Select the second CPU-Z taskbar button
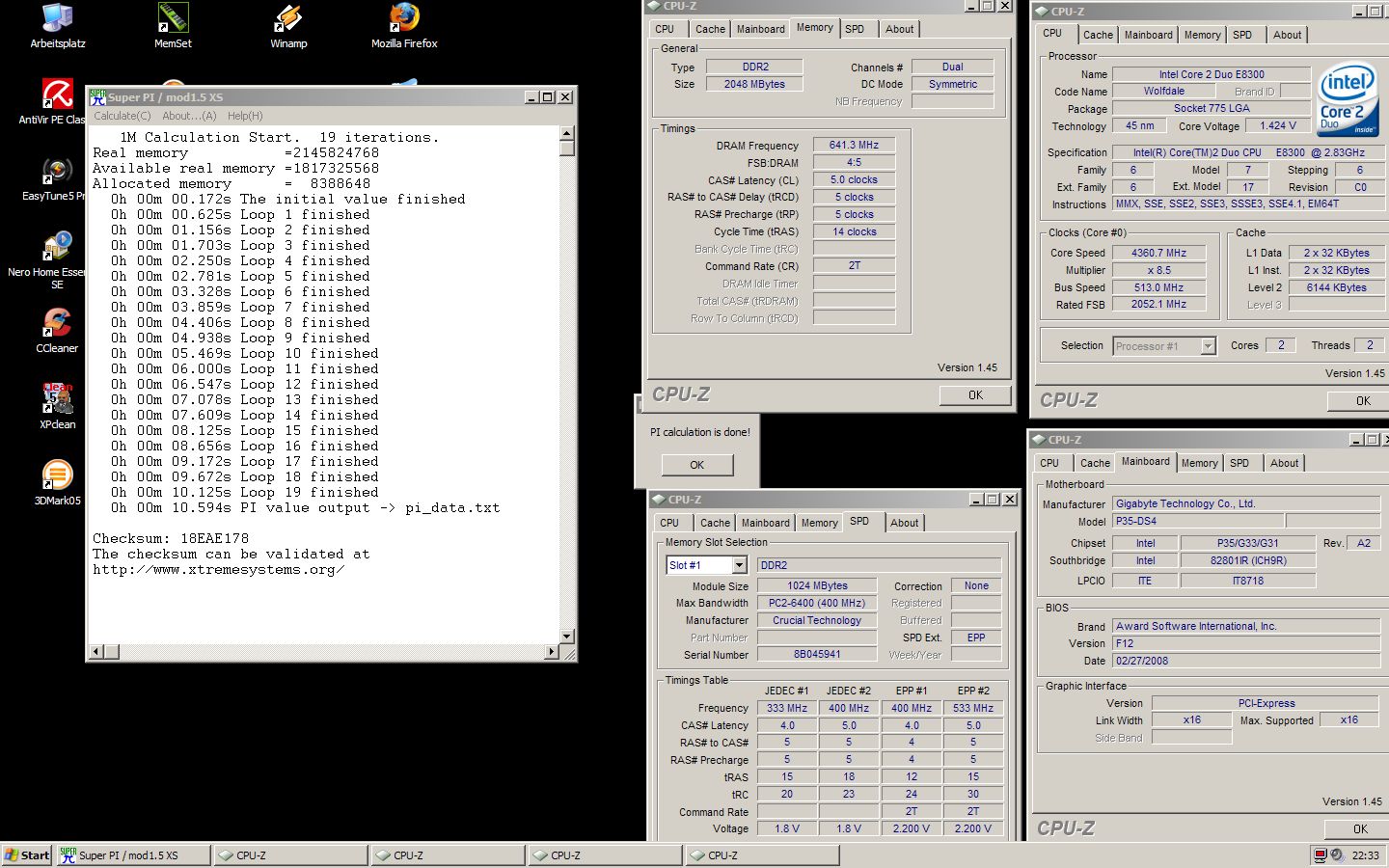The width and height of the screenshot is (1389, 868). (449, 855)
